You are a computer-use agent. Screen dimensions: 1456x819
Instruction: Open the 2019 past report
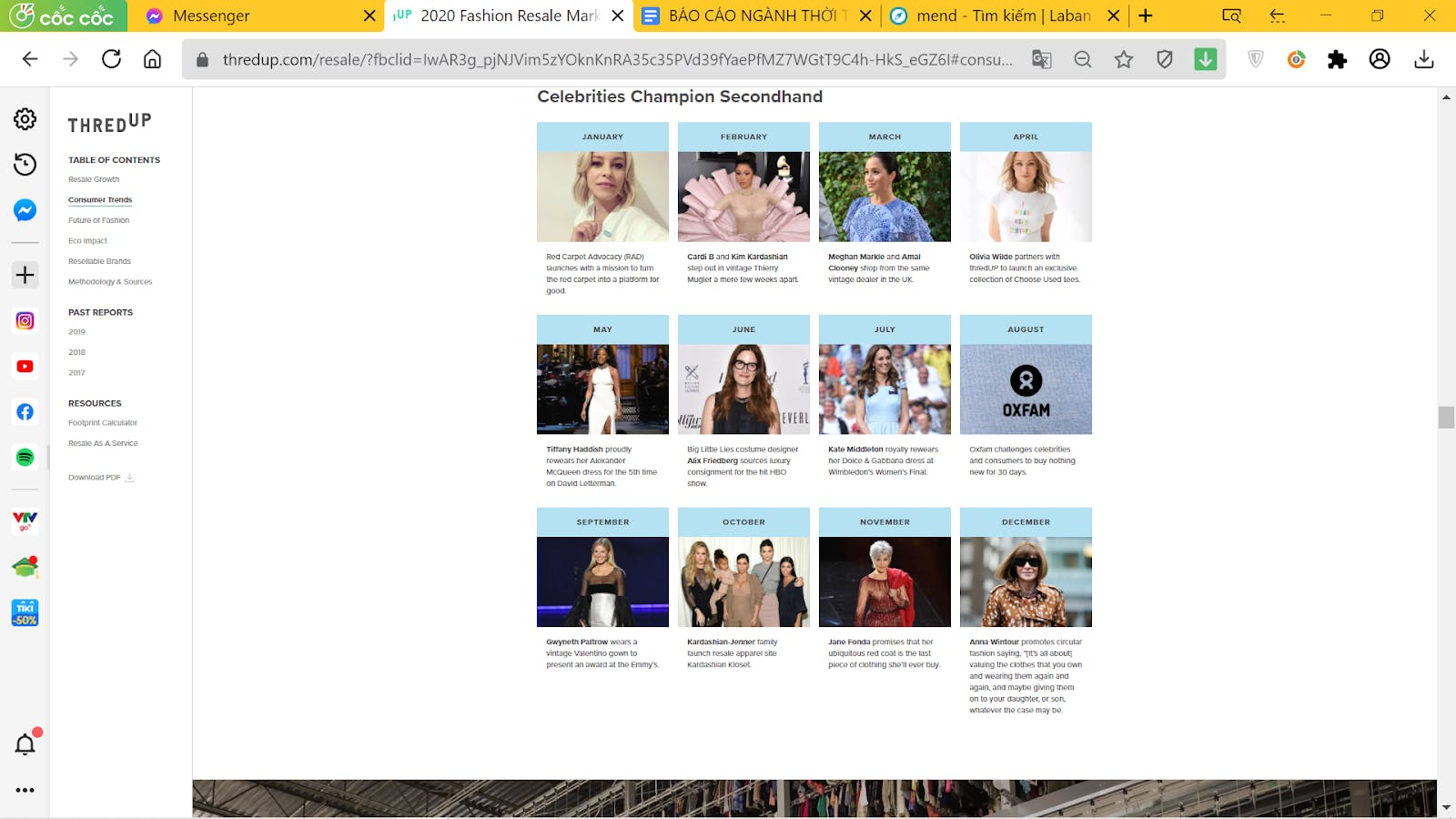76,331
